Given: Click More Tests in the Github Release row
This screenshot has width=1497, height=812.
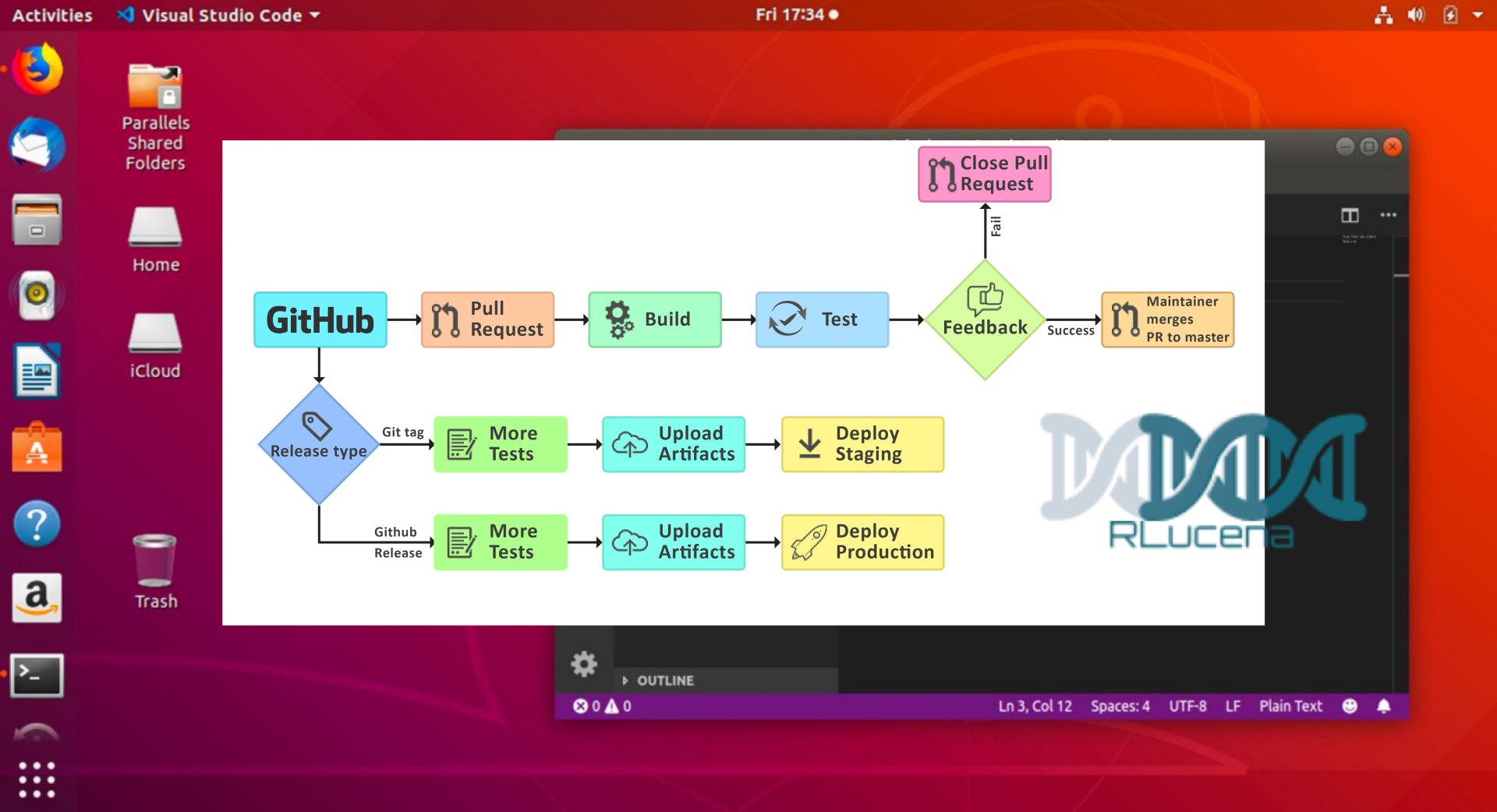Looking at the screenshot, I should 500,542.
